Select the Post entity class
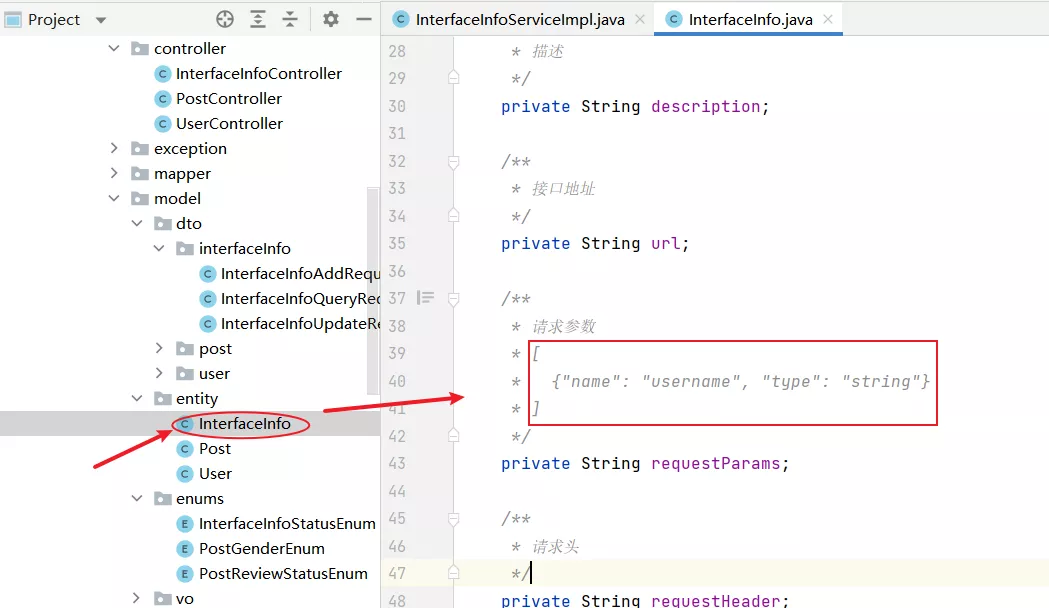The image size is (1049, 608). [215, 448]
